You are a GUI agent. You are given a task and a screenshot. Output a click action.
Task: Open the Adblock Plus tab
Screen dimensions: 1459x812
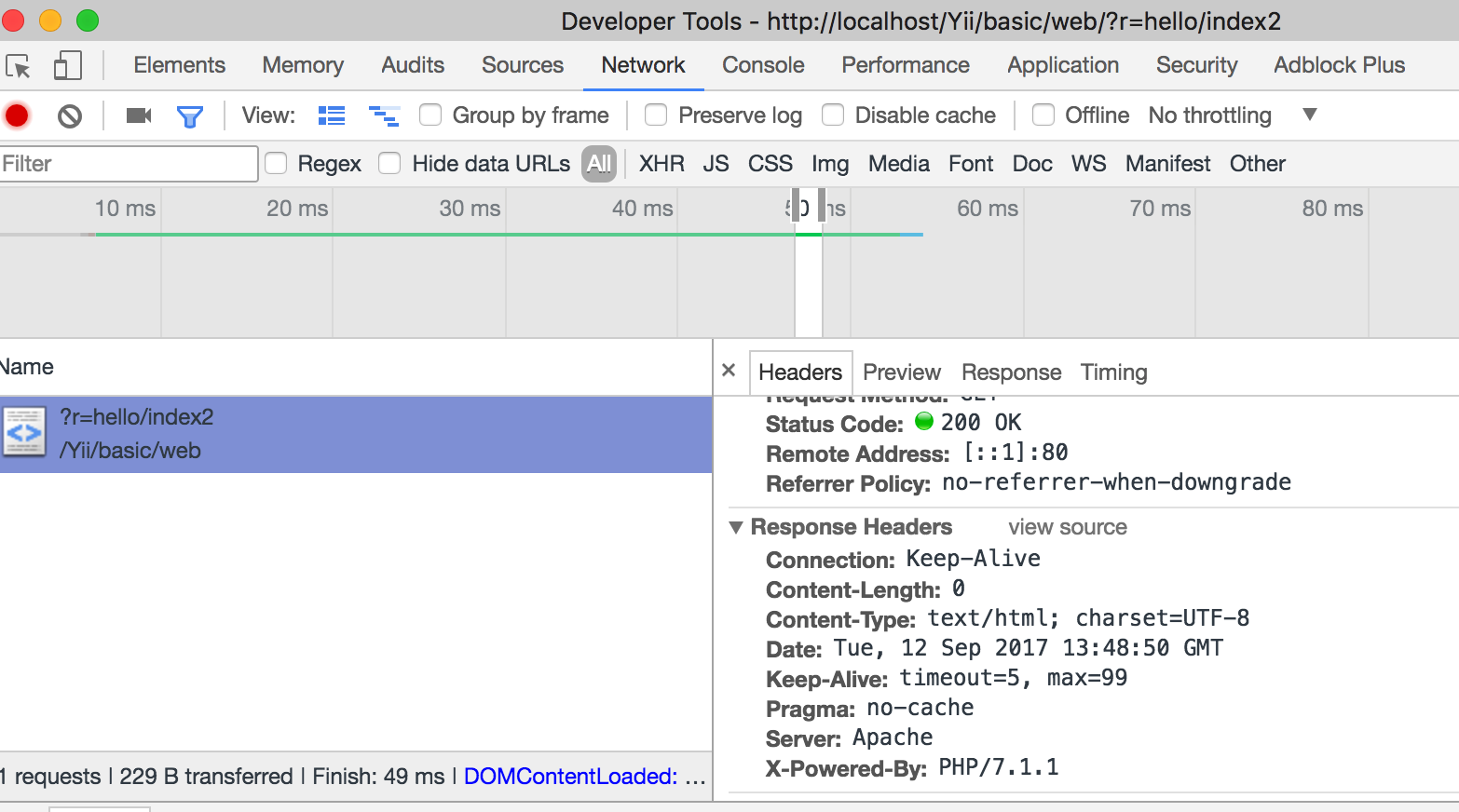1340,65
